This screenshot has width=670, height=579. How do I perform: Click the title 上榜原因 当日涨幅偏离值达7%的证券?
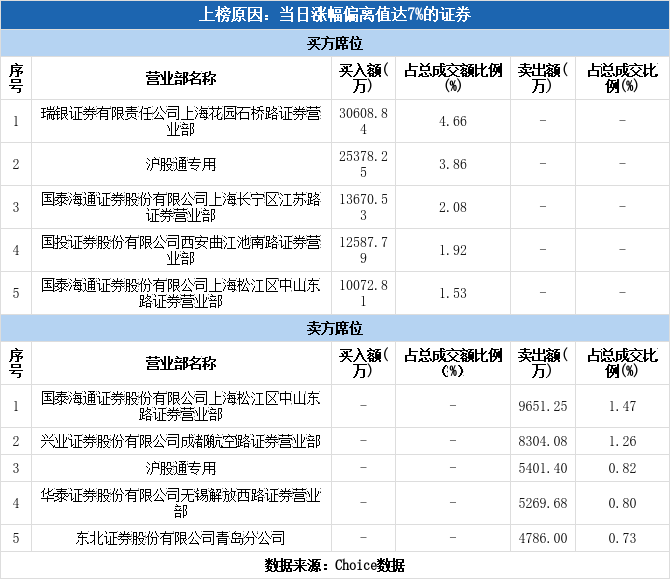tap(335, 15)
